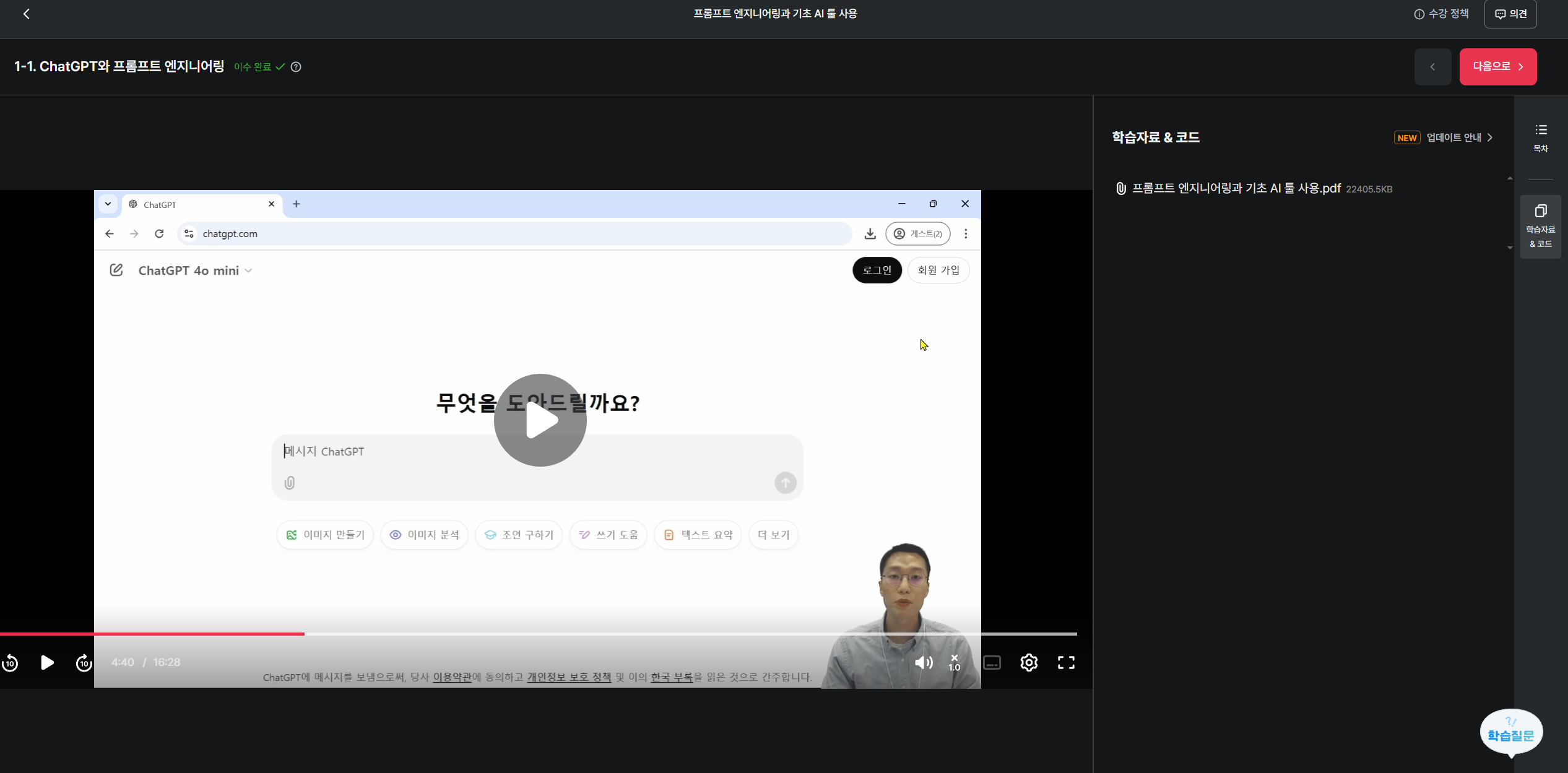Click the 이수 완료 help question icon
Screen dimensions: 1568x773
pyautogui.click(x=296, y=67)
